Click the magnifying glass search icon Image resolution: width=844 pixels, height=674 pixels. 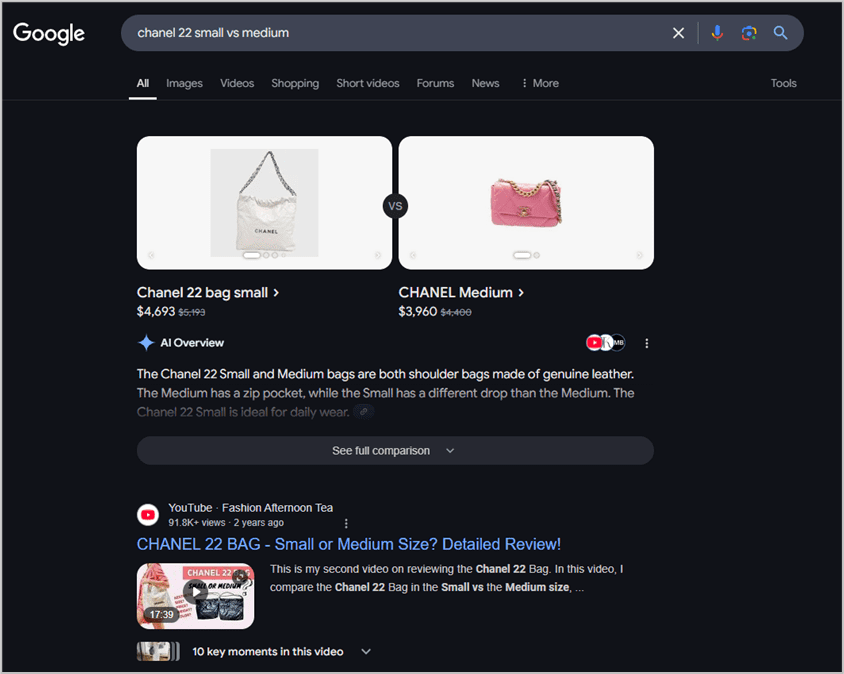[780, 33]
